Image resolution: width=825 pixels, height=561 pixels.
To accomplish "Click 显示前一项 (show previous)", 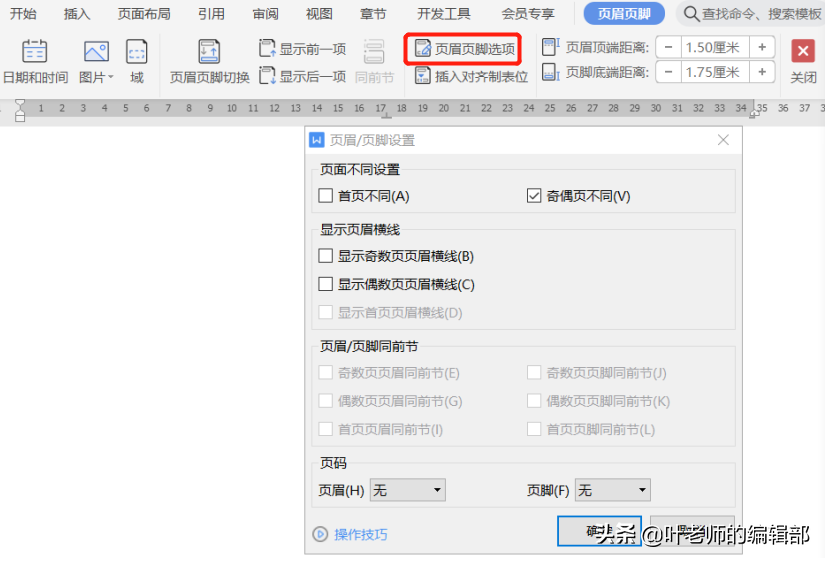I will 303,49.
